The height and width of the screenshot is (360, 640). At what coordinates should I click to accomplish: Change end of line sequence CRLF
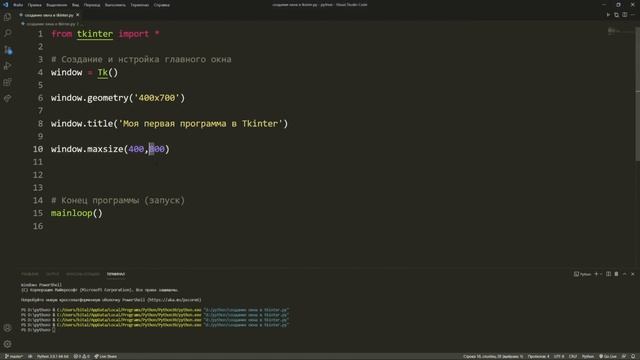(x=573, y=356)
